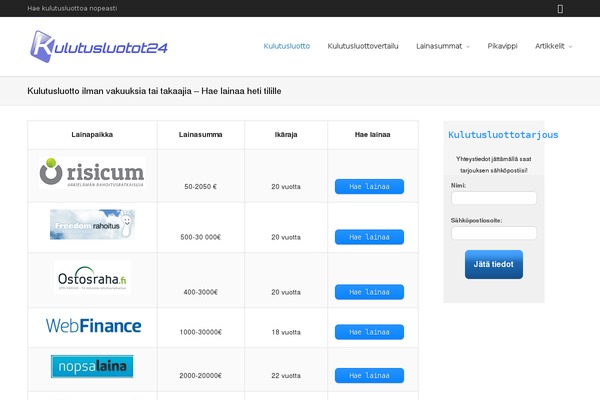Select the 500-30 000€ loan amount
This screenshot has height=400, width=600.
click(201, 237)
